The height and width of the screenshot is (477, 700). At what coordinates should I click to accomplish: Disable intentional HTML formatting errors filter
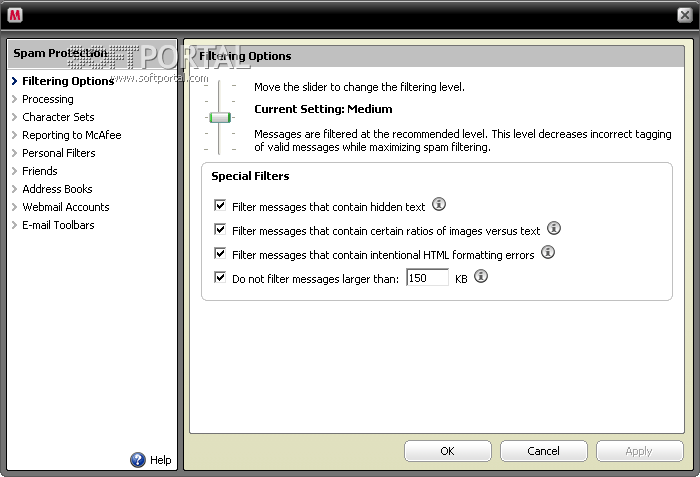tap(220, 254)
